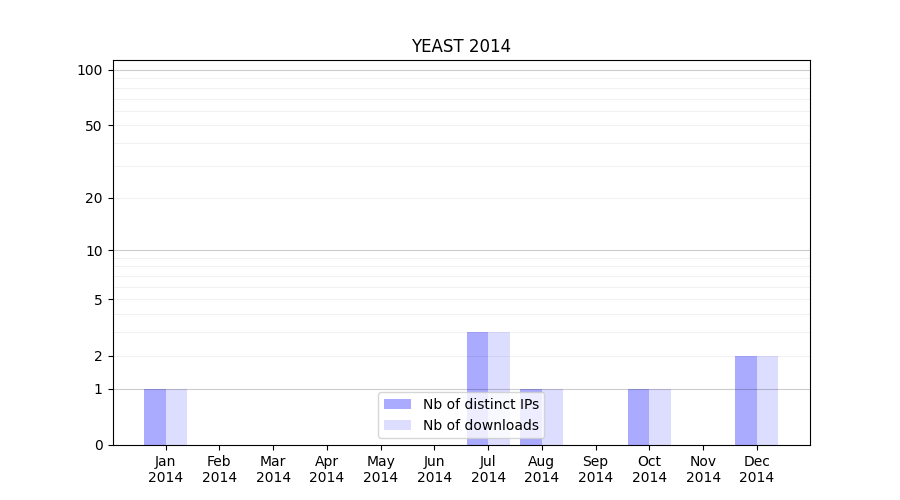The width and height of the screenshot is (900, 500).
Task: Click the Sep 2014 x-axis label
Action: pyautogui.click(x=595, y=469)
